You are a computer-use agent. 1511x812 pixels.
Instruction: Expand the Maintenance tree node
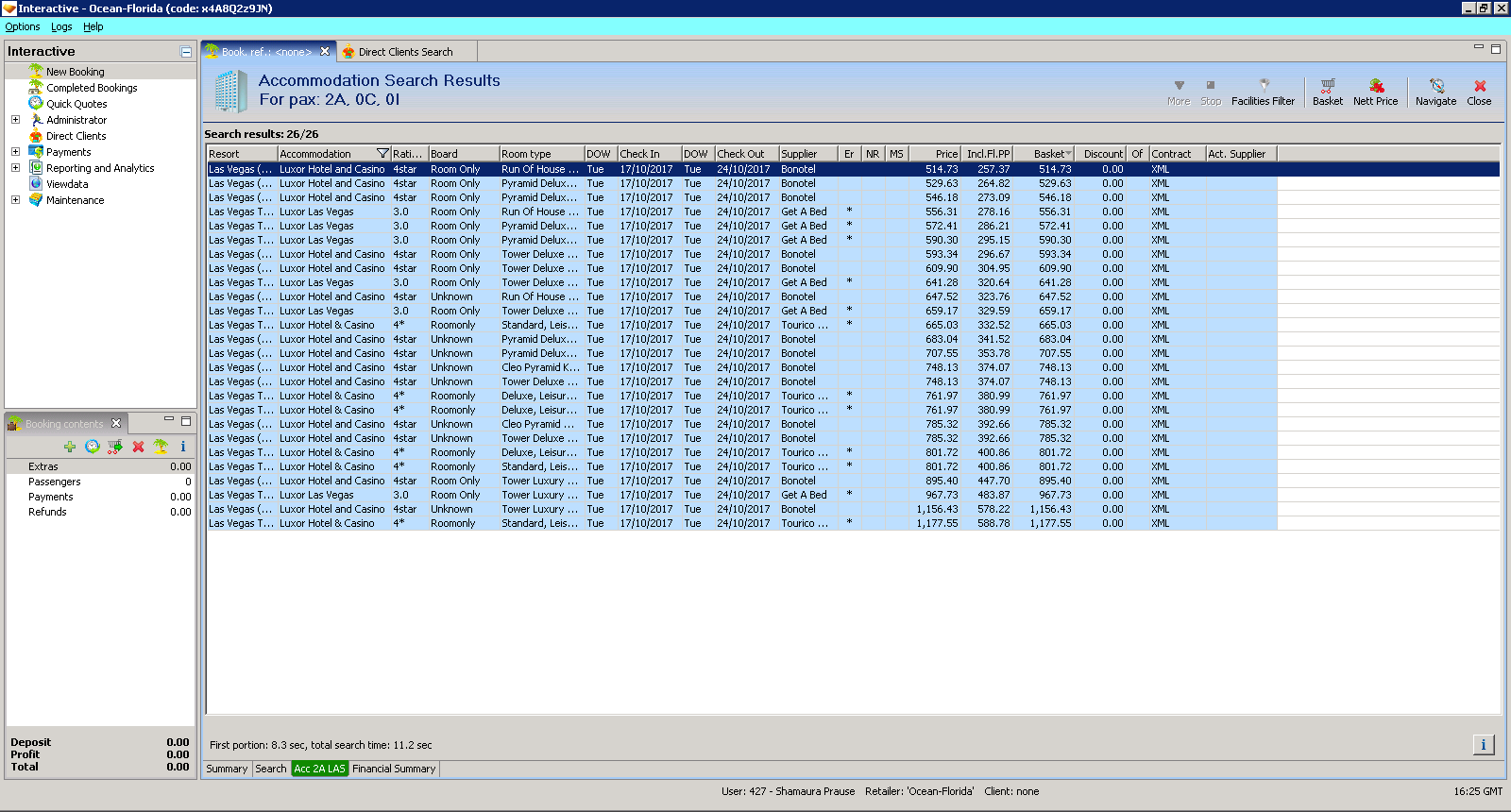pos(15,200)
